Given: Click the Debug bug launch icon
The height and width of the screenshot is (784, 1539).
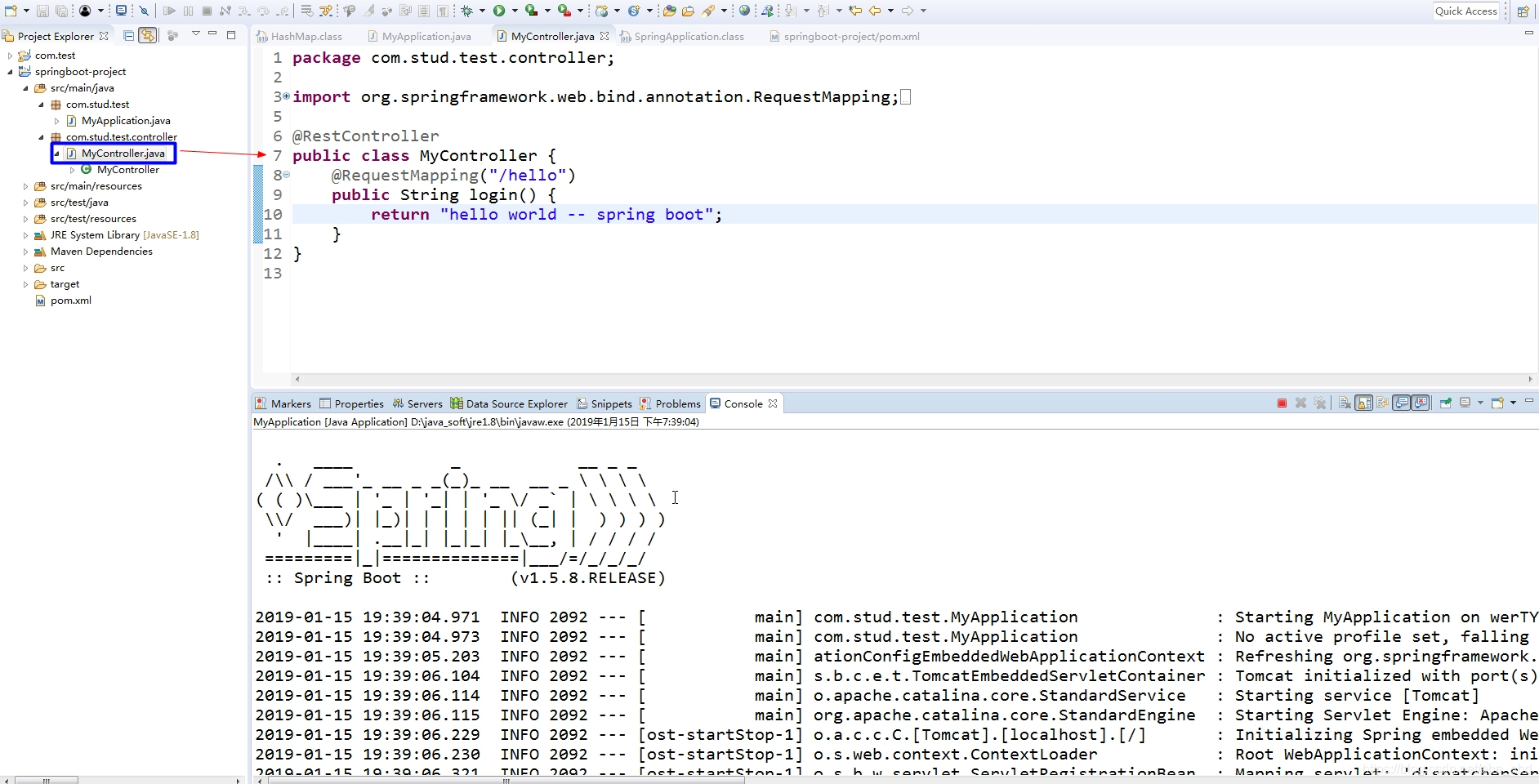Looking at the screenshot, I should tap(466, 11).
